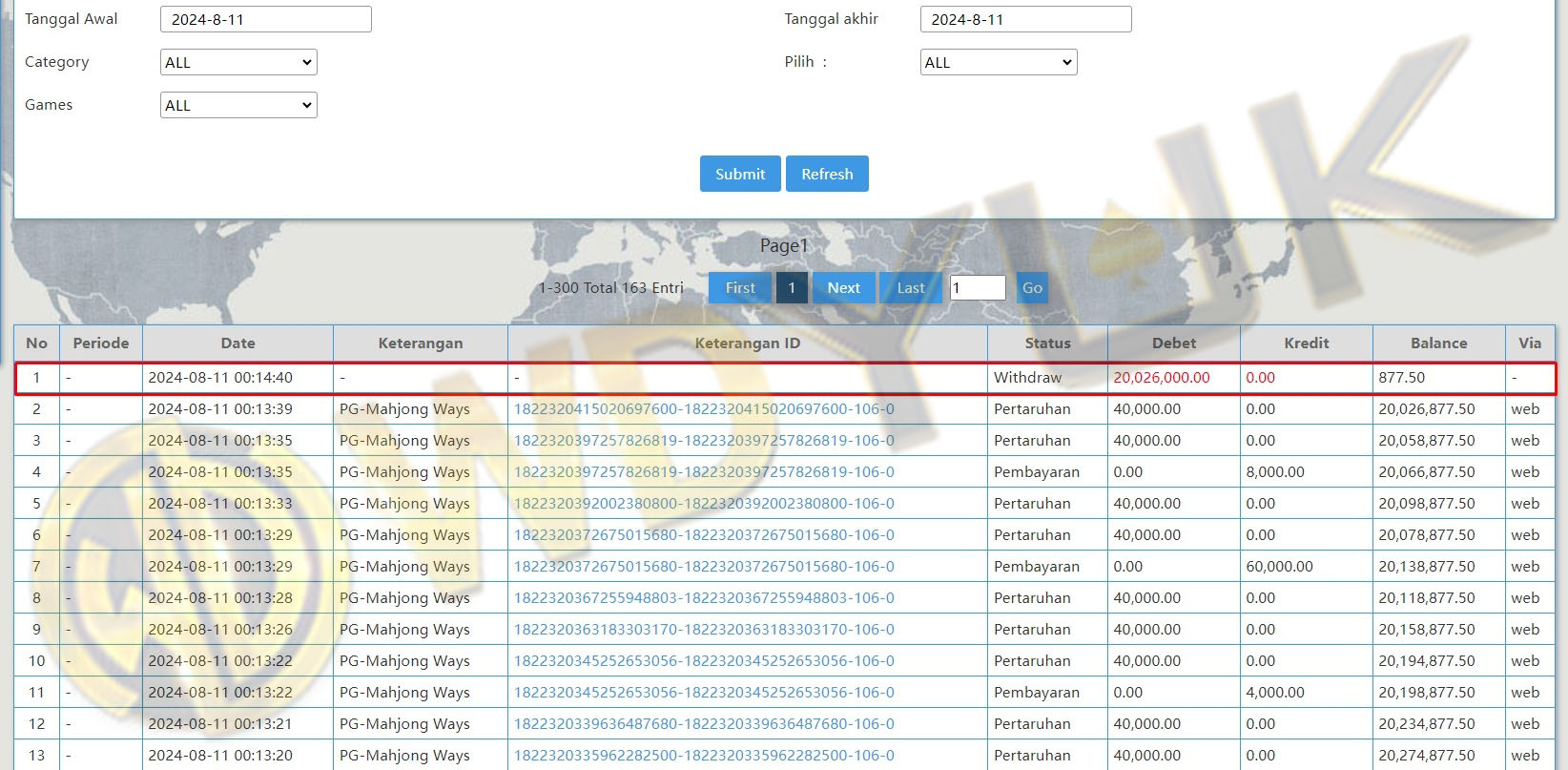Click kredit value 8,000.00
This screenshot has width=1568, height=770.
click(1275, 471)
